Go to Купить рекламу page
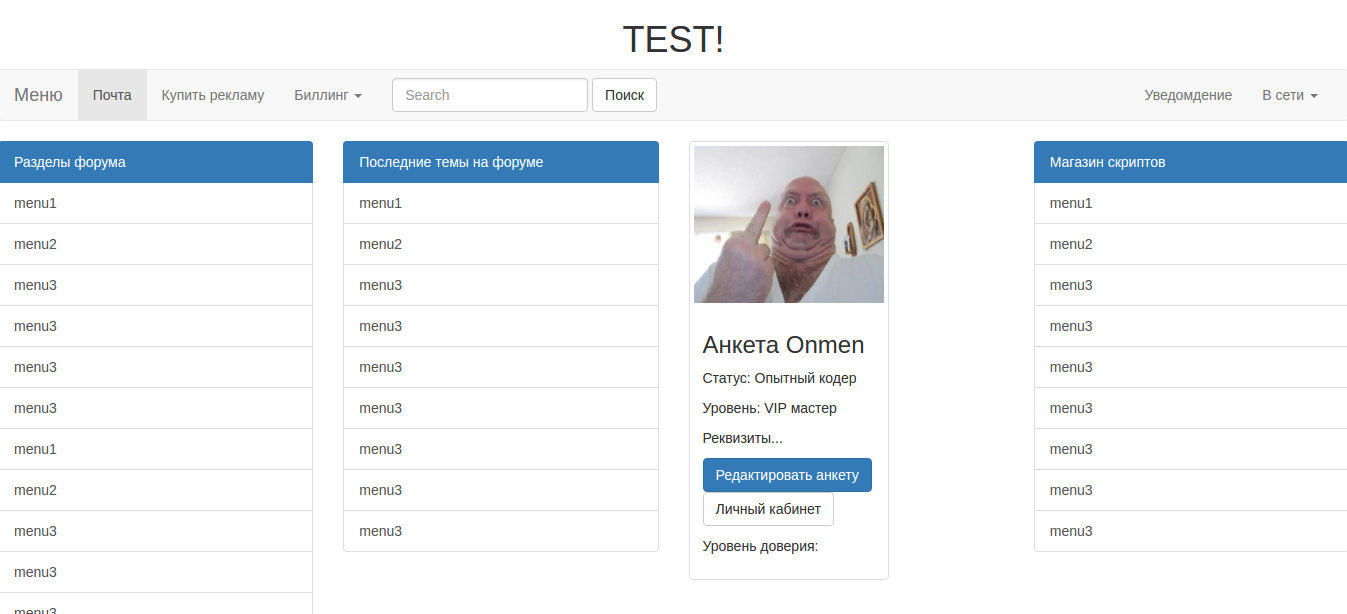Image resolution: width=1347 pixels, height=614 pixels. tap(213, 95)
